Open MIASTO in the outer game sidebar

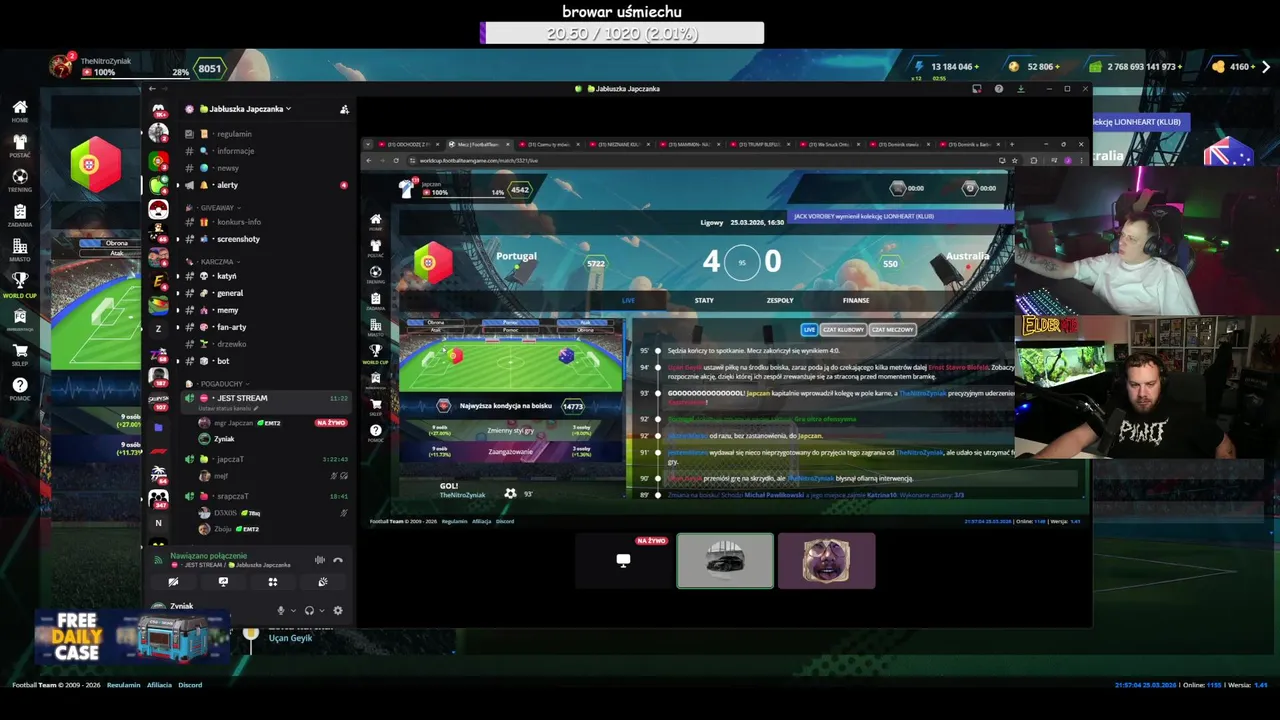click(20, 250)
